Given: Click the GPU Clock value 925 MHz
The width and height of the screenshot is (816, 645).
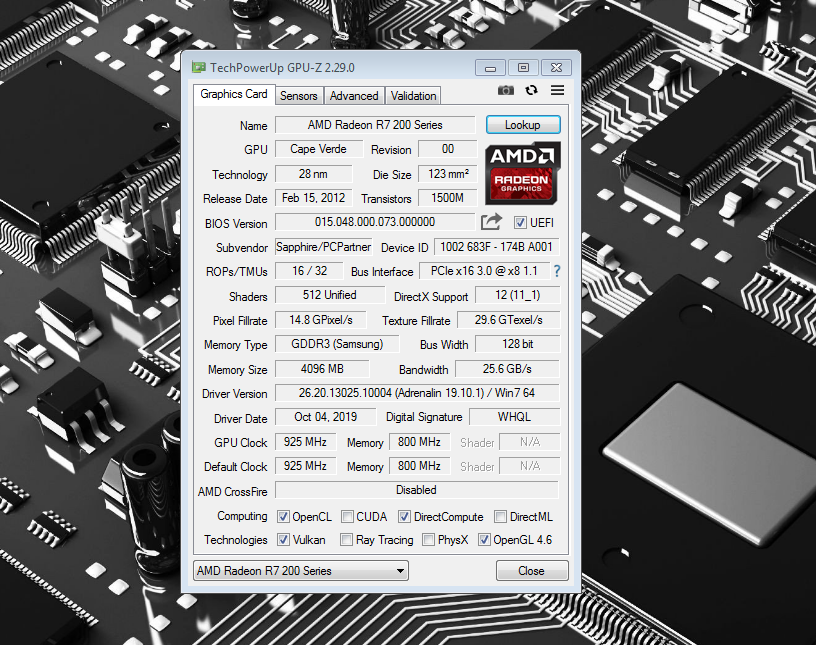Looking at the screenshot, I should point(305,442).
